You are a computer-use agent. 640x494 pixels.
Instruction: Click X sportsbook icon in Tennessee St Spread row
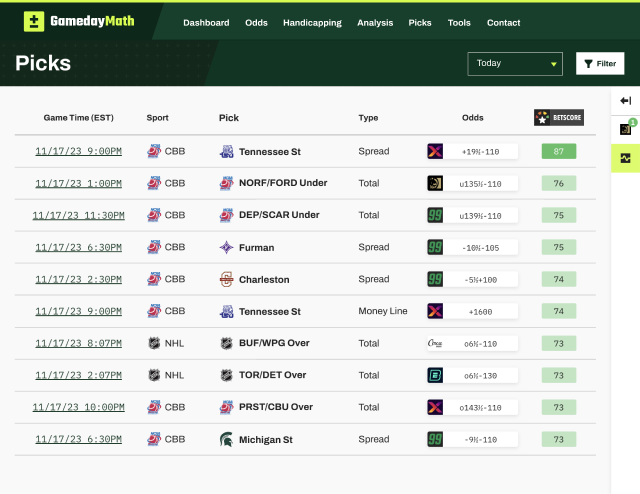[435, 151]
